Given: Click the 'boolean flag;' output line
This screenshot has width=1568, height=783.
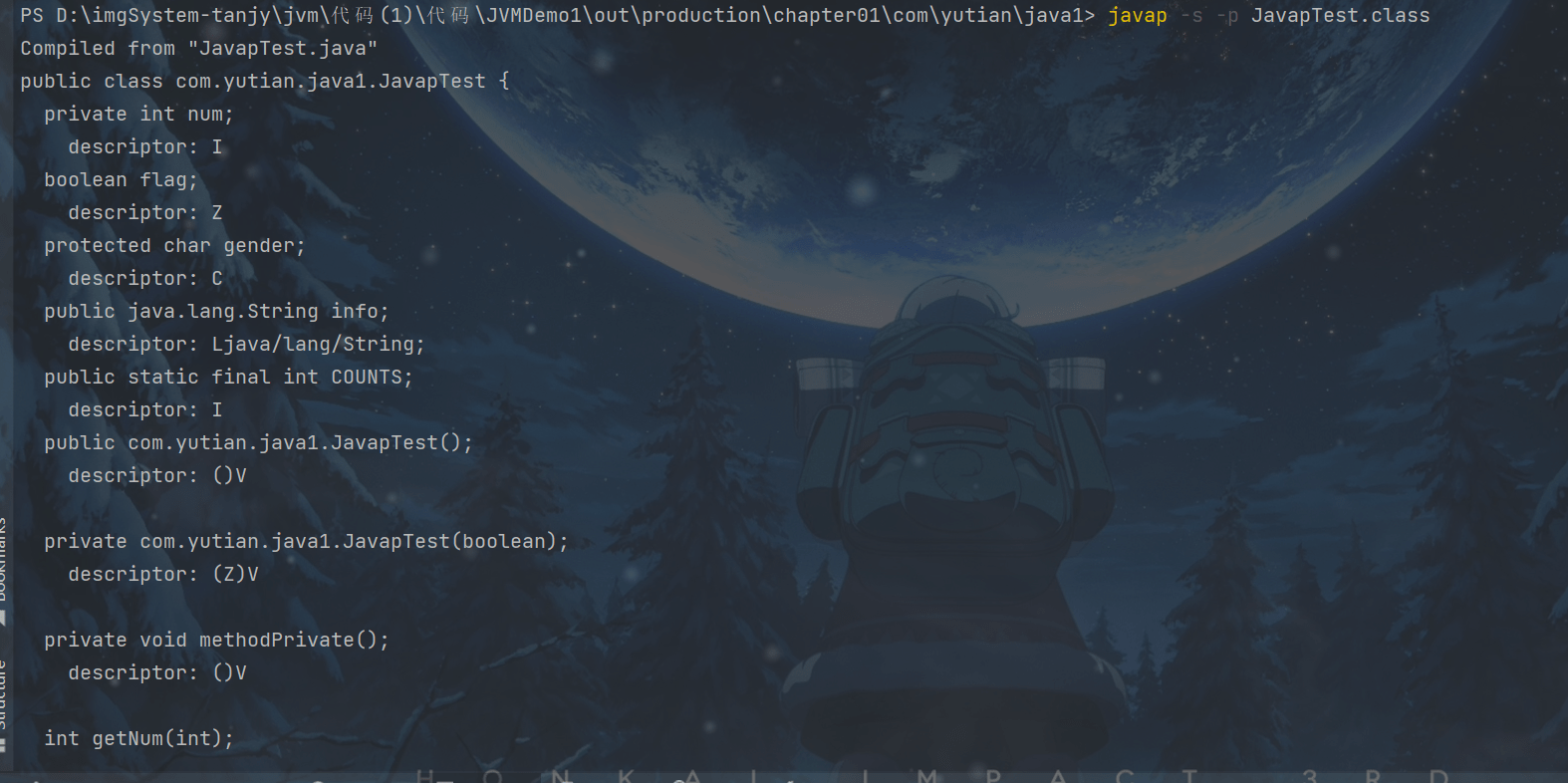Looking at the screenshot, I should click(121, 180).
